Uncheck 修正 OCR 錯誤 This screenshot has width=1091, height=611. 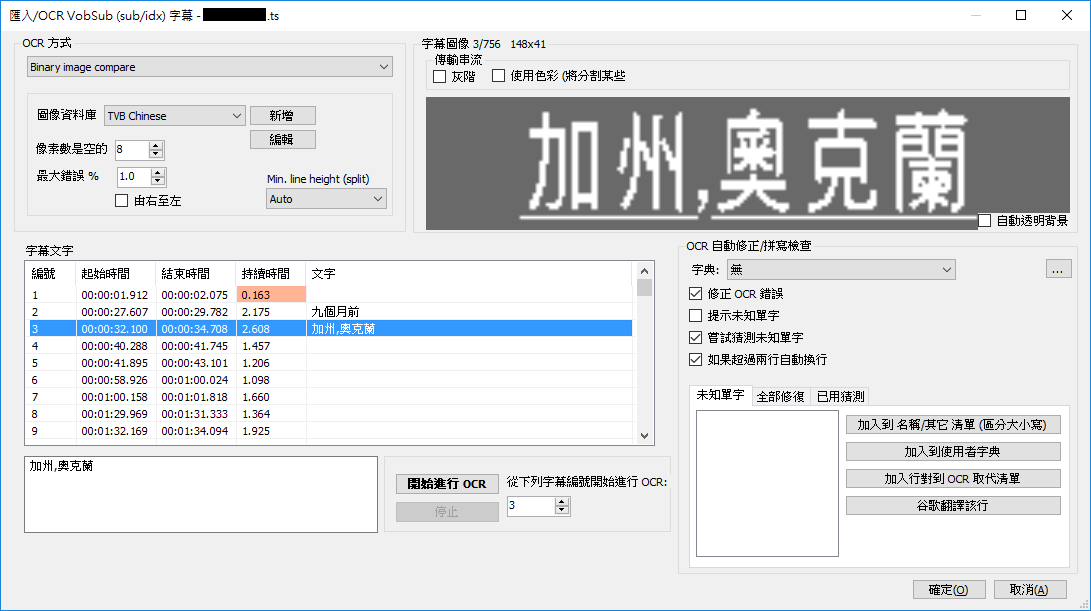[695, 294]
